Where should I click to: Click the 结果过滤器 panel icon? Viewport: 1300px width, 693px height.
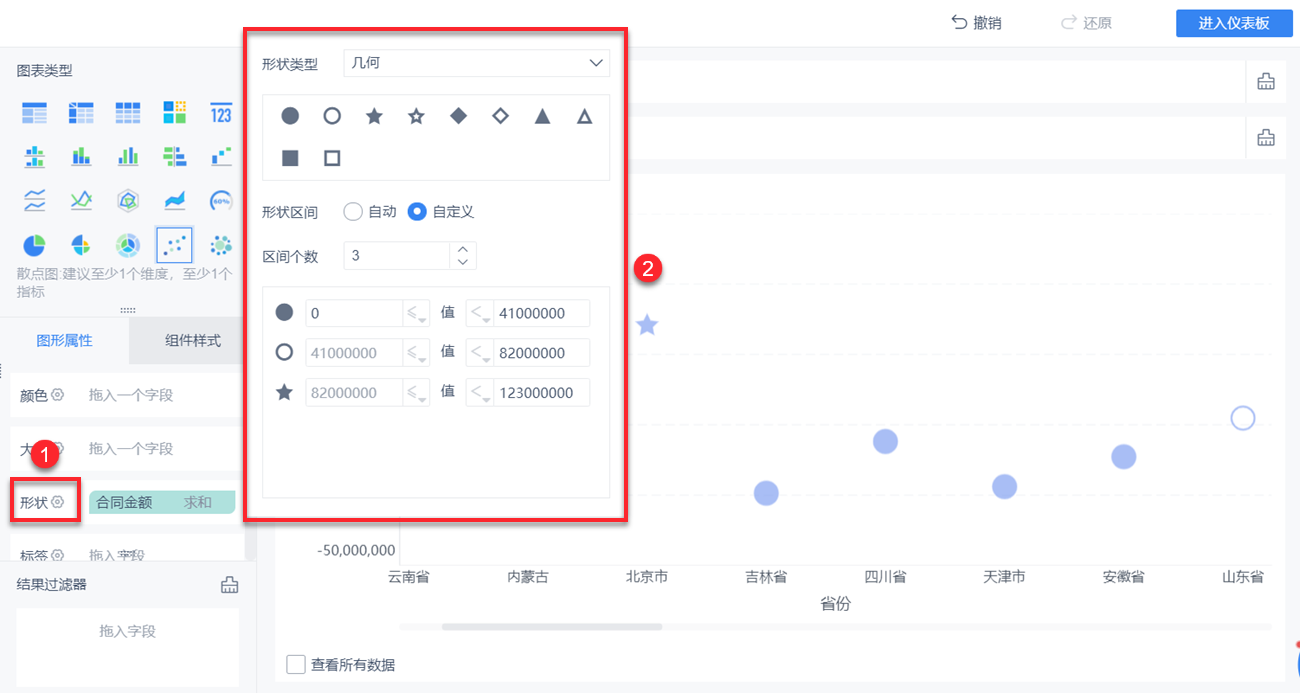pyautogui.click(x=229, y=585)
